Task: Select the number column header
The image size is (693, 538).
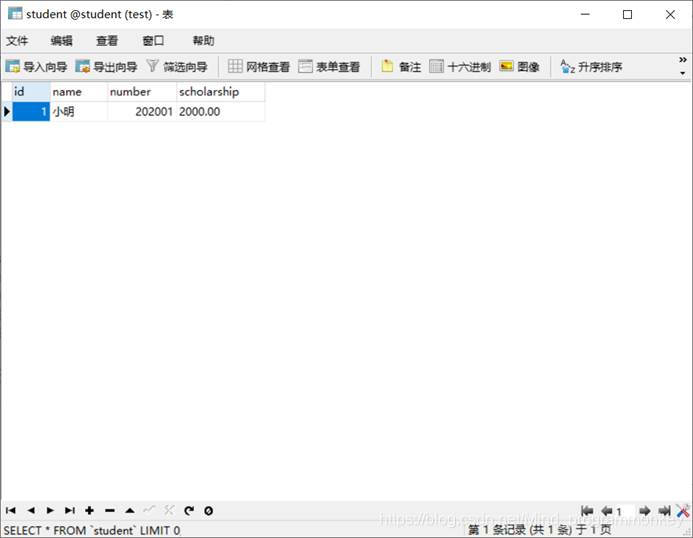Action: (x=142, y=92)
